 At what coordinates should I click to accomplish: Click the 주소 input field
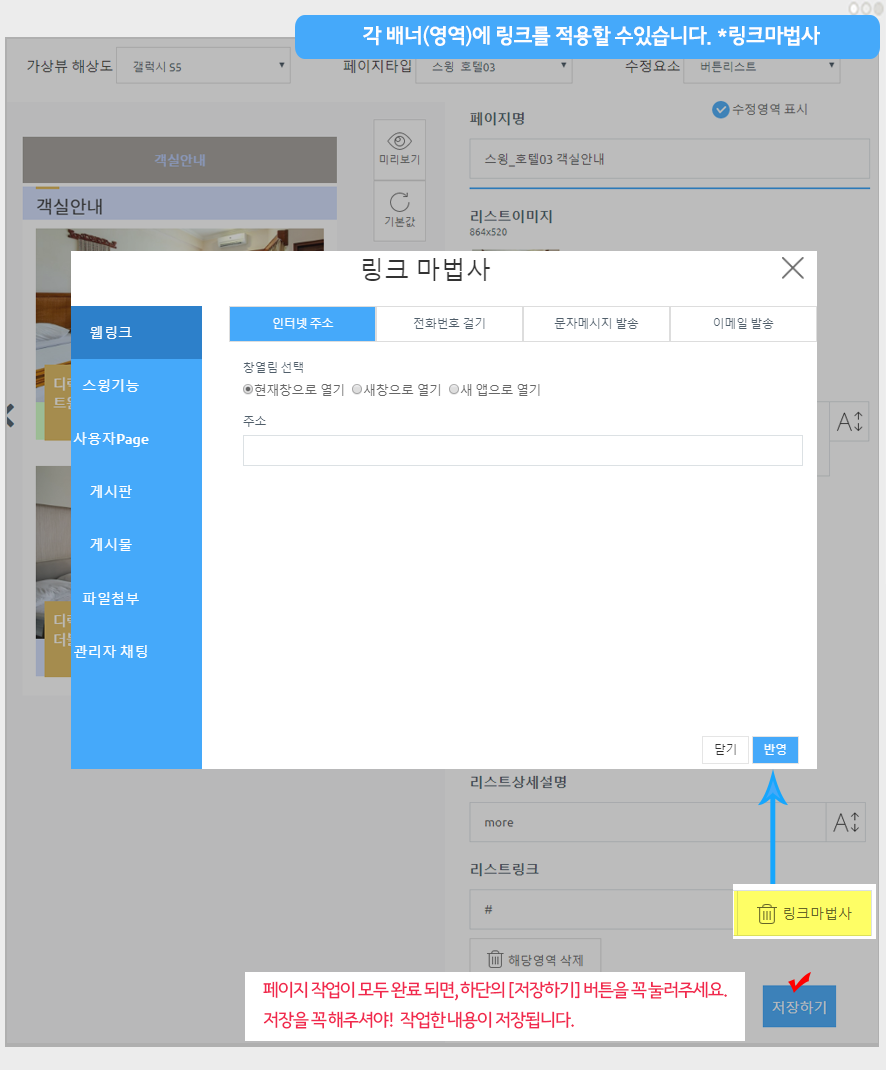pyautogui.click(x=522, y=450)
